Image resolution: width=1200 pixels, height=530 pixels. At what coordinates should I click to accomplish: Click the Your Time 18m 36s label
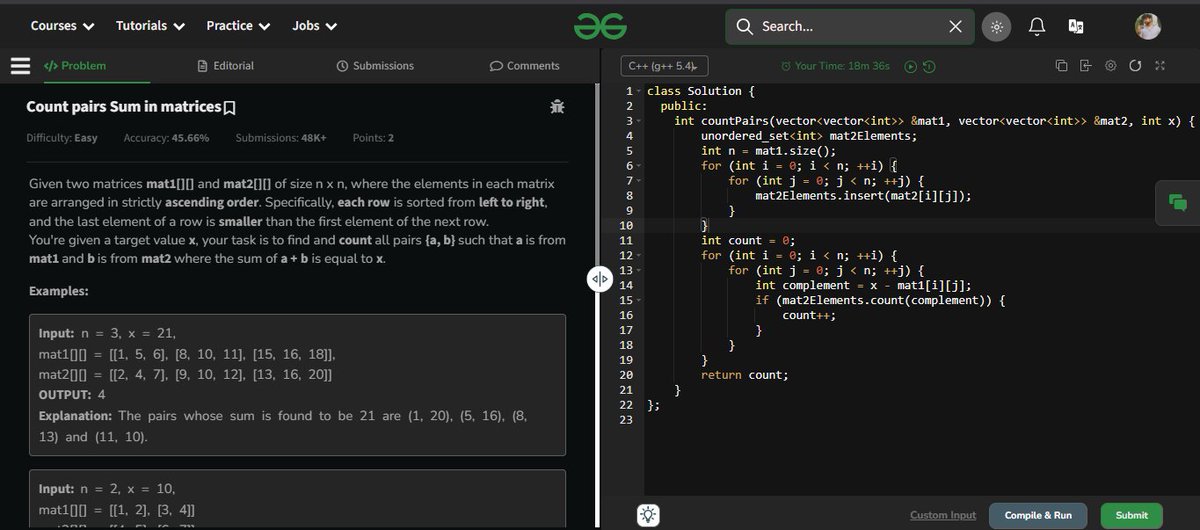click(834, 66)
